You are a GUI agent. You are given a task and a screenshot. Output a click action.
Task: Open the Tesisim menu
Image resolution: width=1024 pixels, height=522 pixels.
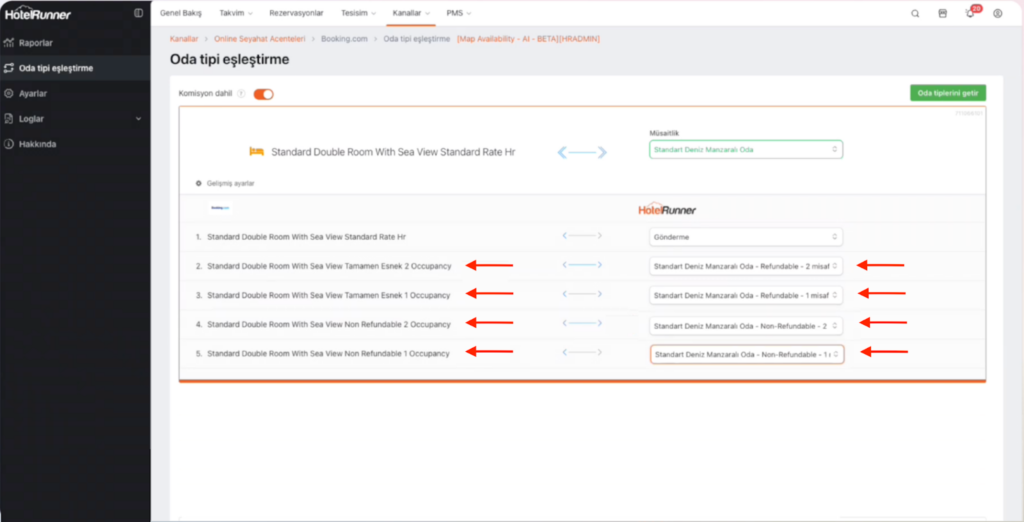pos(360,13)
